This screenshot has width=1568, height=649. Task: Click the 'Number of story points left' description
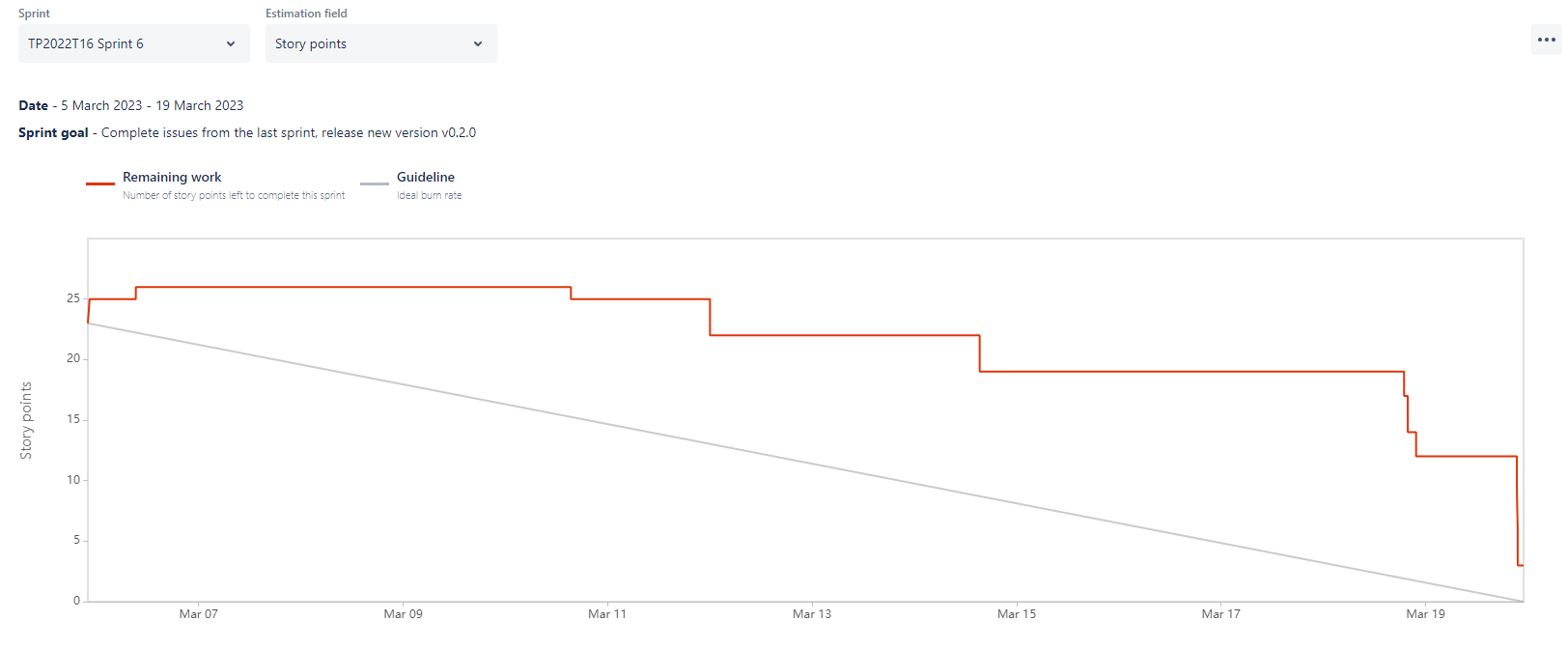pyautogui.click(x=234, y=195)
